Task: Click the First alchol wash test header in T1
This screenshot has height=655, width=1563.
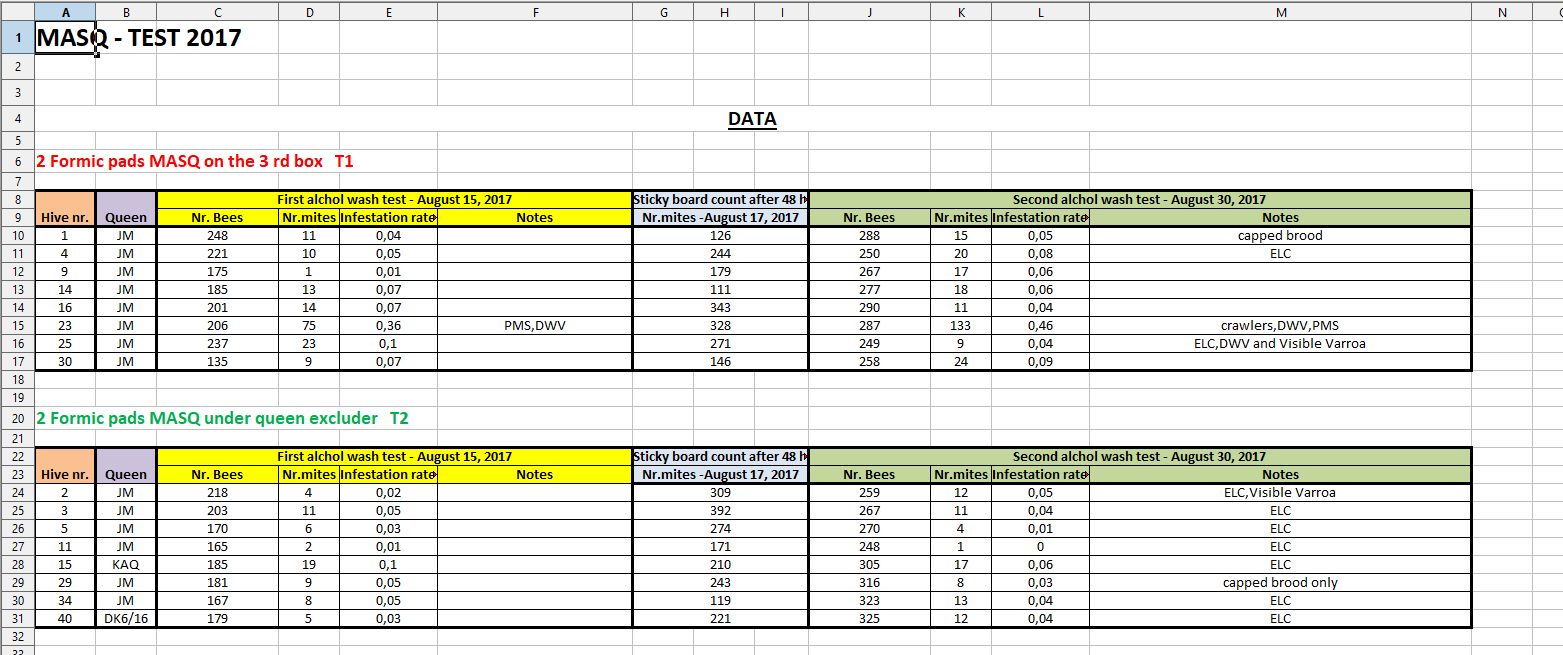Action: pos(394,199)
